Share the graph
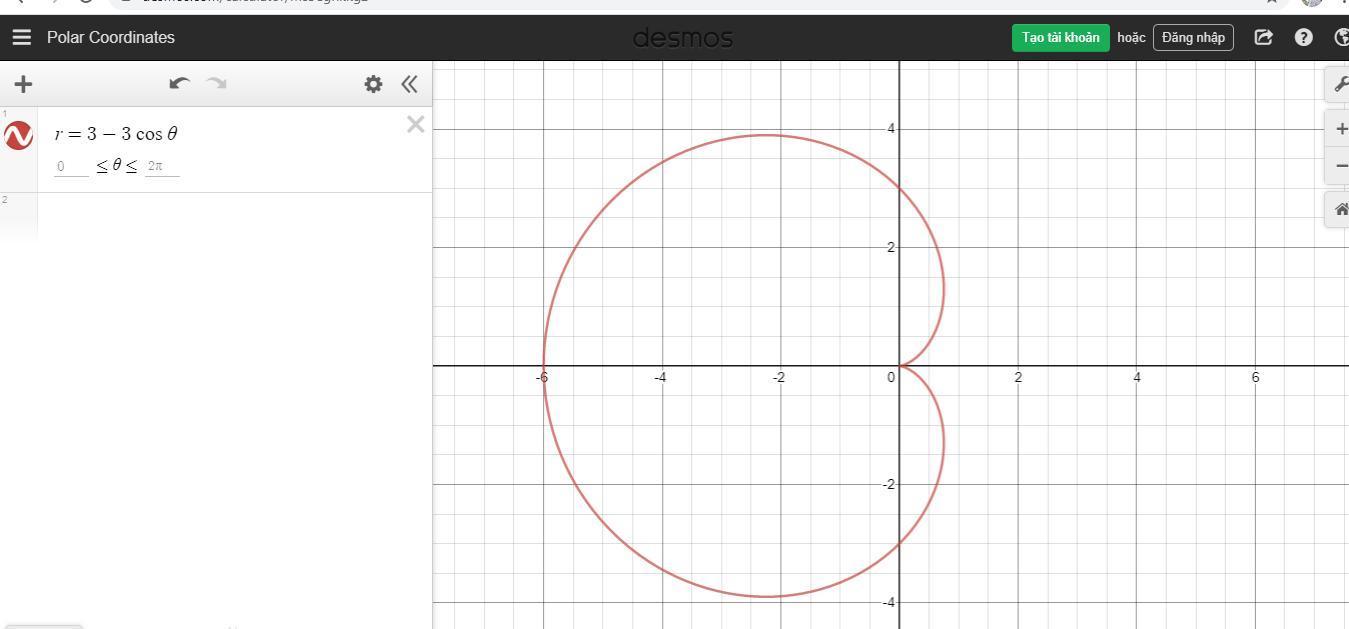The height and width of the screenshot is (629, 1349). click(x=1264, y=37)
